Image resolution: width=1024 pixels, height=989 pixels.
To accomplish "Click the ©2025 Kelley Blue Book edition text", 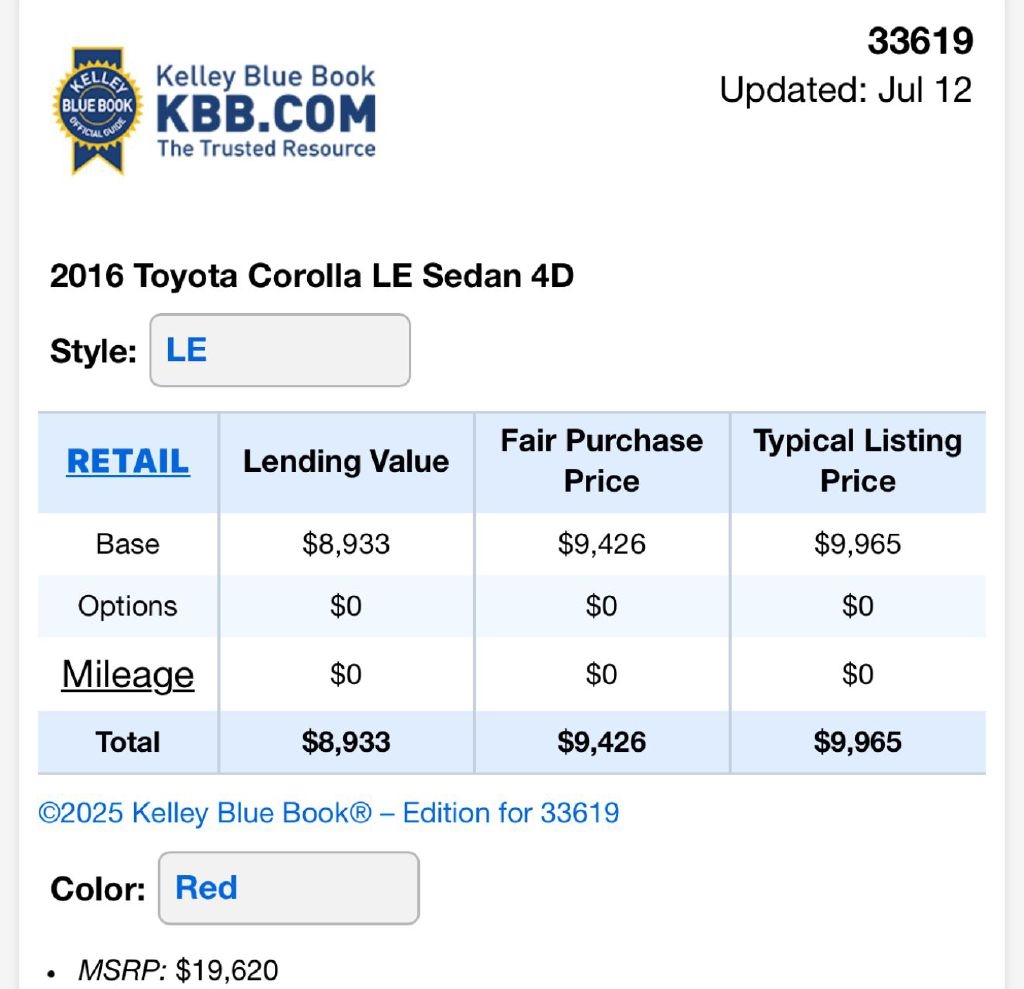I will 329,812.
